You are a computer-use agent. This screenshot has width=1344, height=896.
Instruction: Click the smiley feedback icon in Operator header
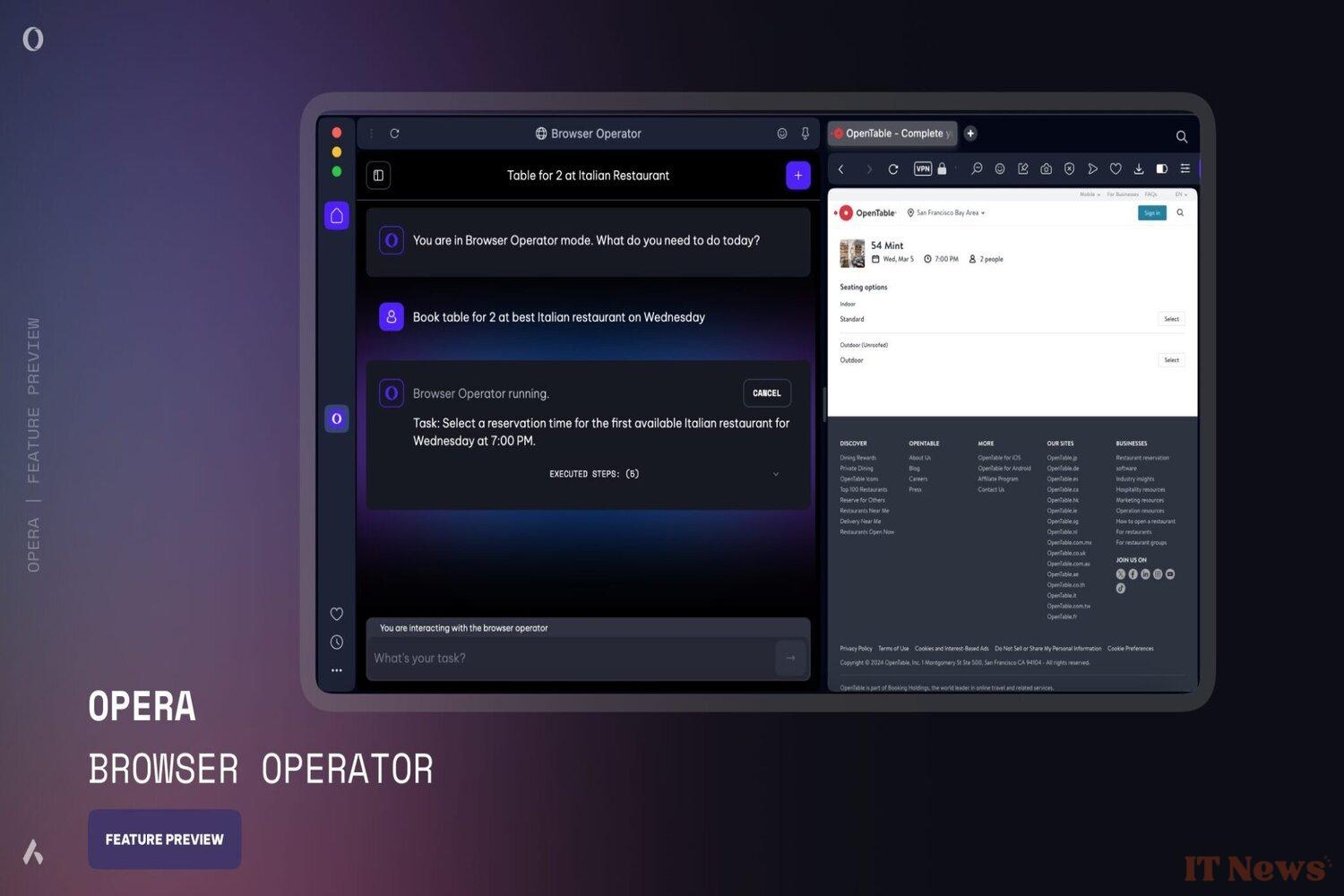coord(782,134)
